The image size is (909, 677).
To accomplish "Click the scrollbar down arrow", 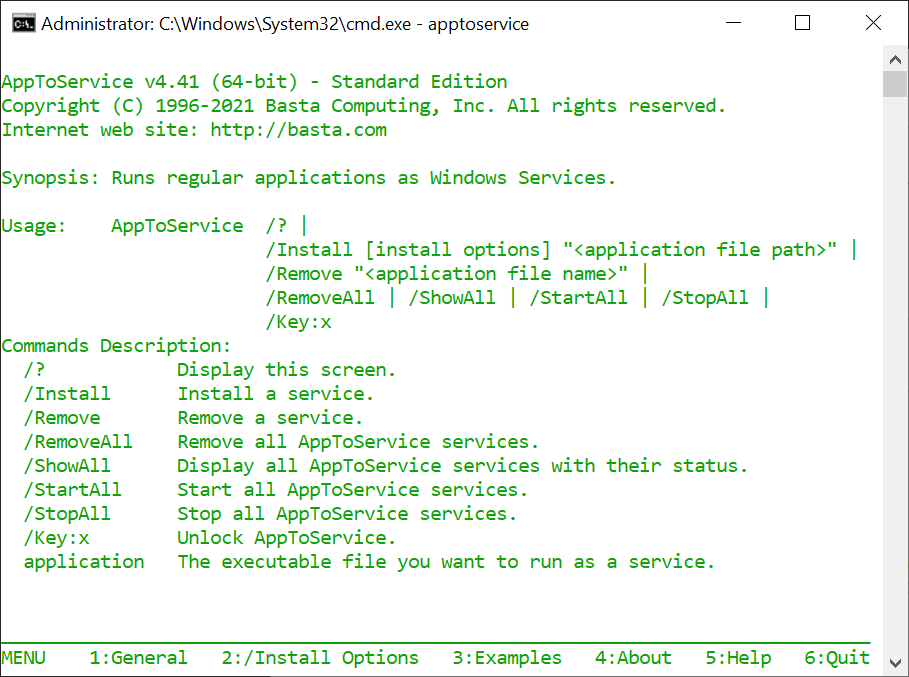I will click(x=894, y=663).
